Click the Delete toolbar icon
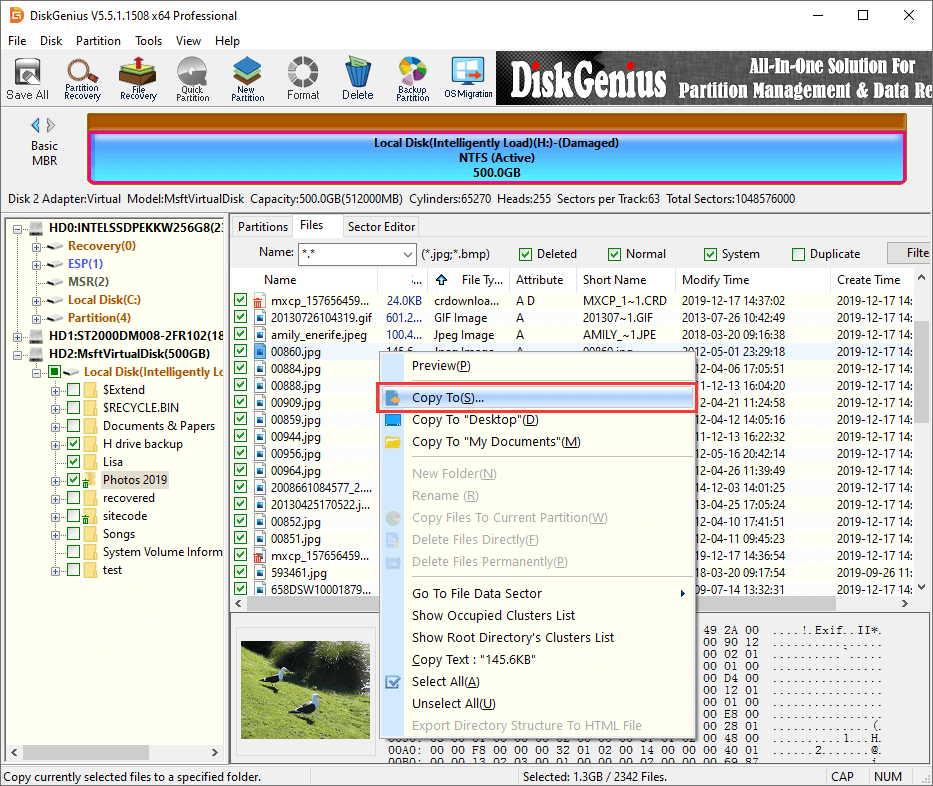The width and height of the screenshot is (933, 786). tap(358, 79)
